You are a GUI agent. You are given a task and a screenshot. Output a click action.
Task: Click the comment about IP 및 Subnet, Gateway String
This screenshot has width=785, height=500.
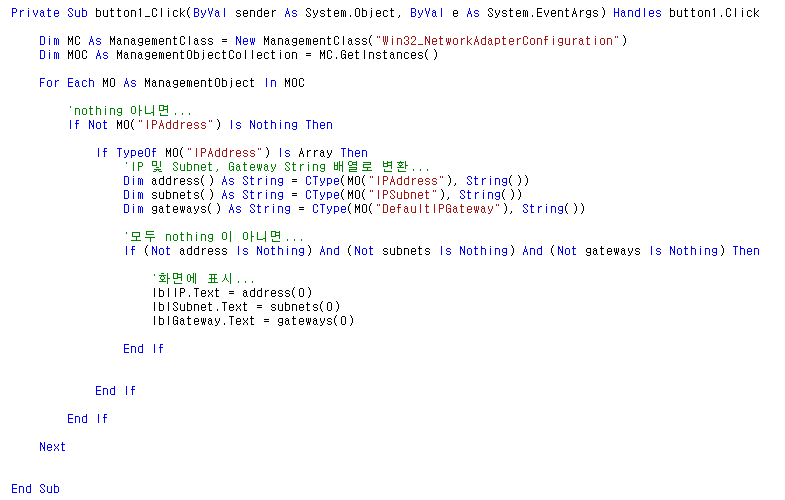(276, 167)
